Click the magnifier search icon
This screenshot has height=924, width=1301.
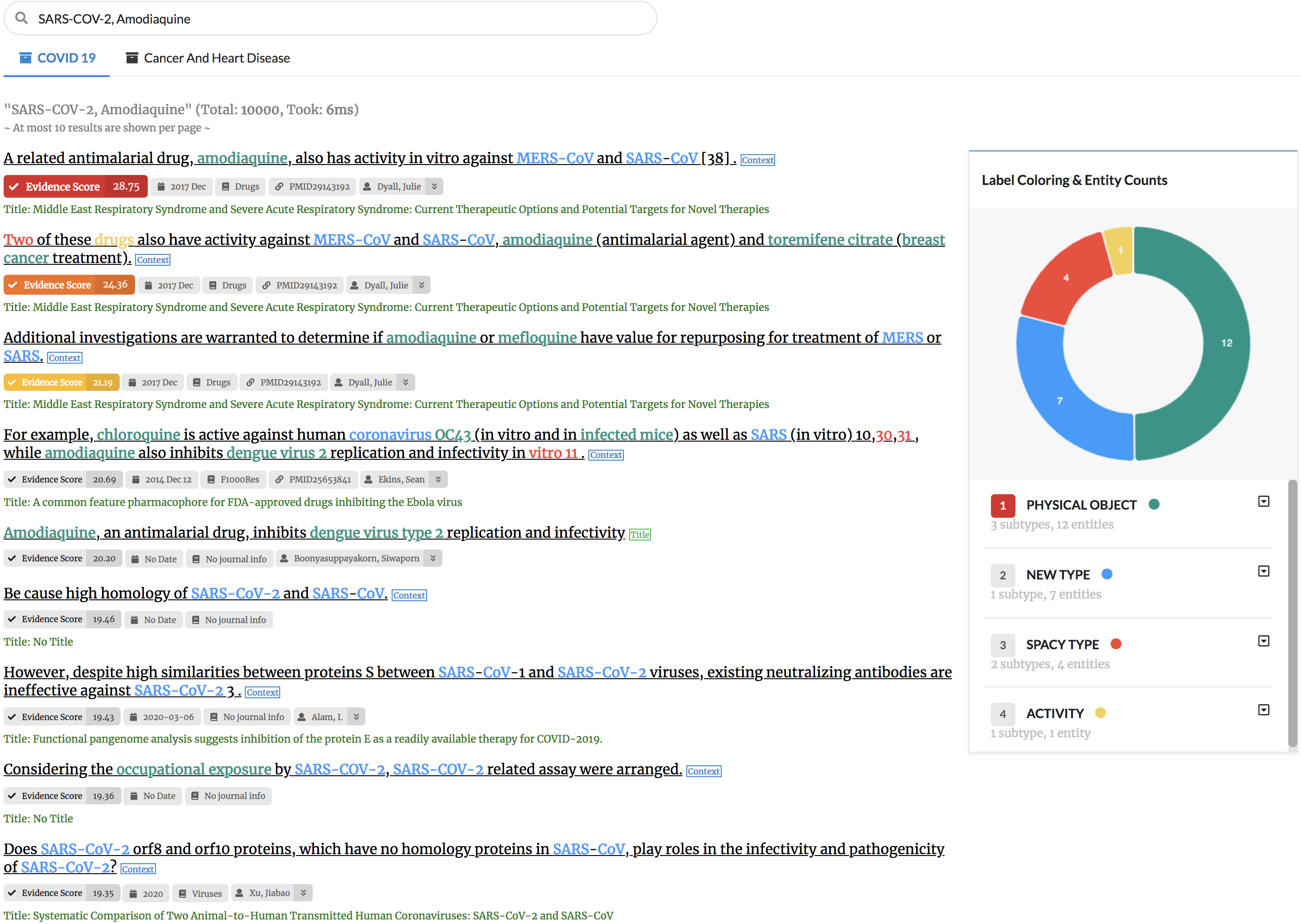22,18
